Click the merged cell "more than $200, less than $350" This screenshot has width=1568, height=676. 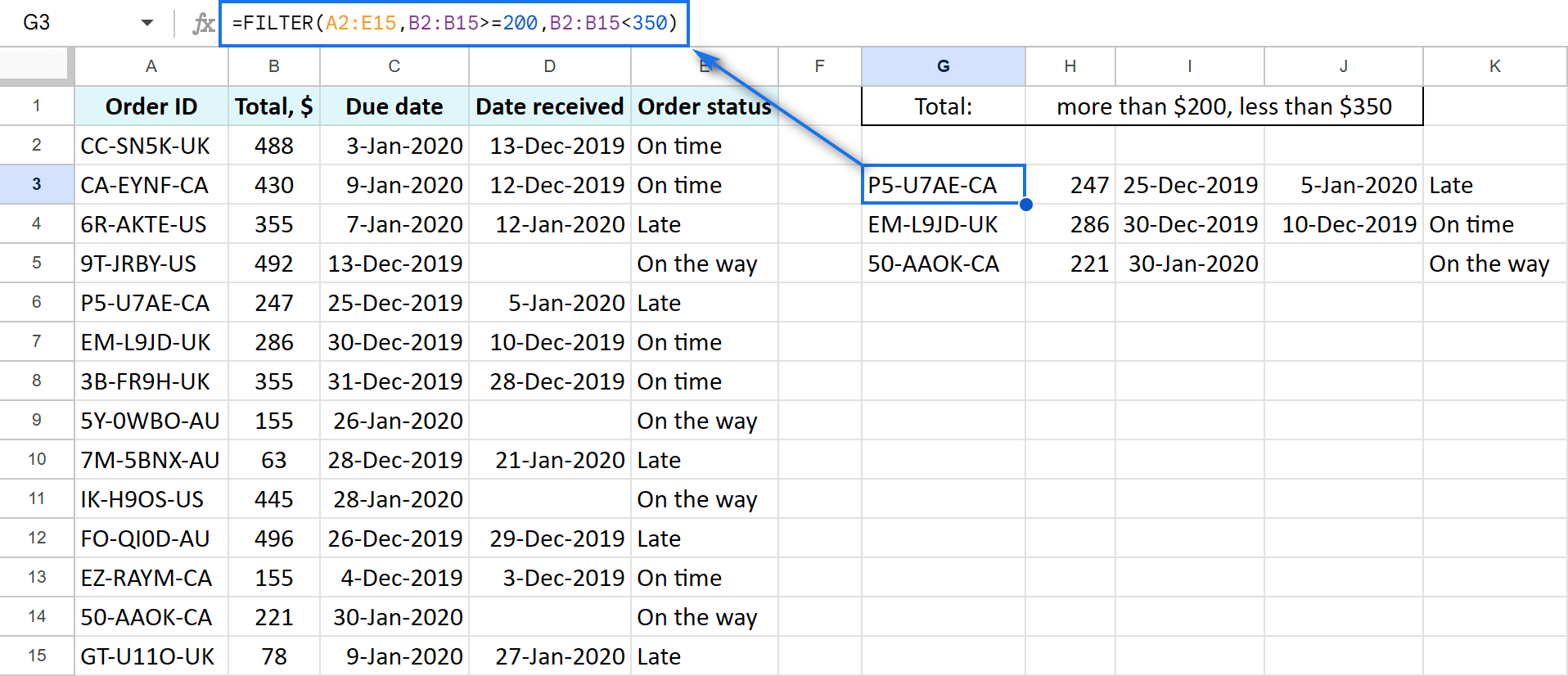tap(1223, 106)
